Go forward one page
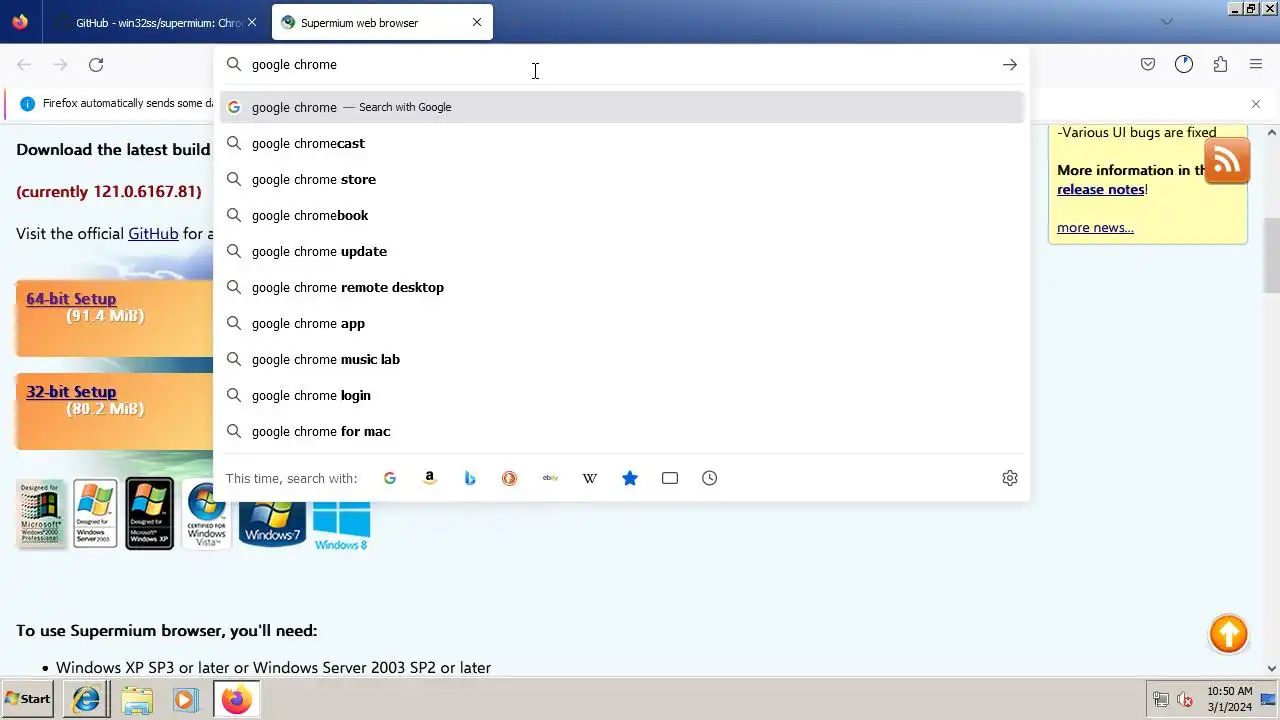Screen dimensions: 1280x720 coord(60,64)
